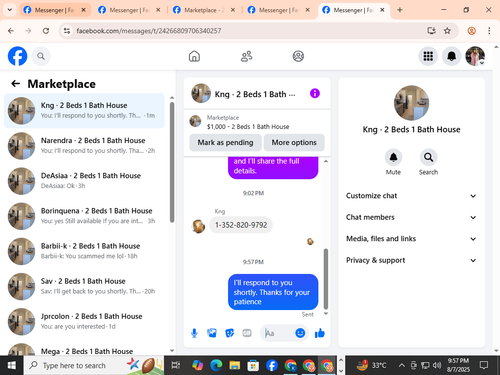This screenshot has width=500, height=375.
Task: Send a thumbs-up like
Action: [x=320, y=333]
